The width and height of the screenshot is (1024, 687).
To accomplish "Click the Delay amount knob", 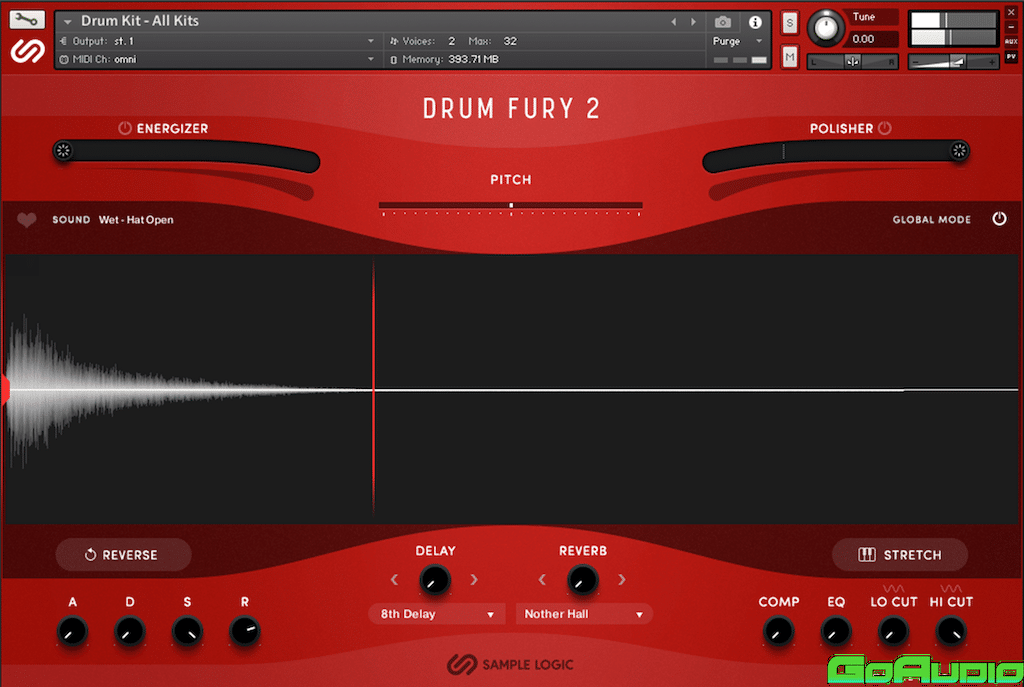I will (434, 580).
